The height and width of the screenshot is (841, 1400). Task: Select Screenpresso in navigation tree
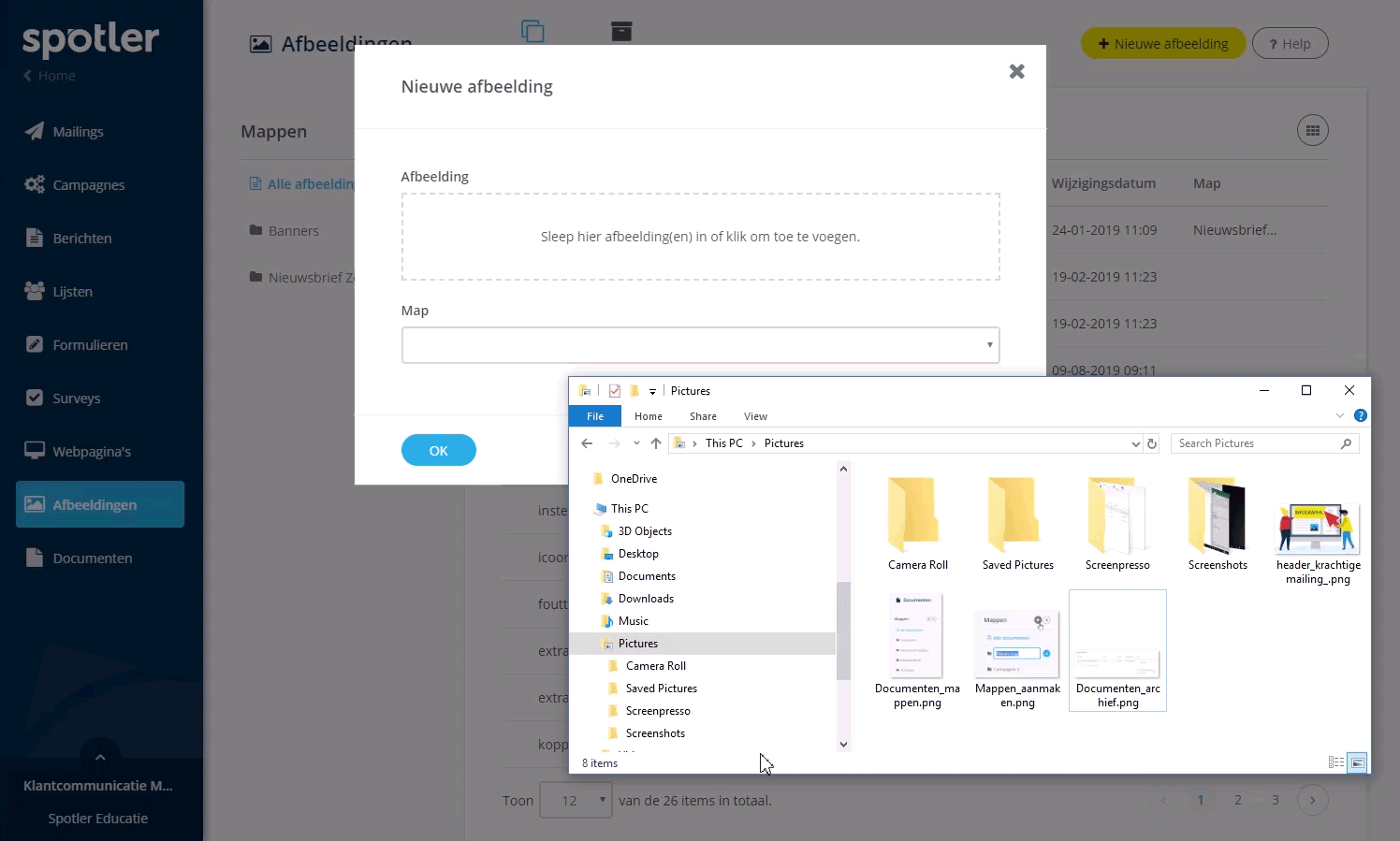coord(658,711)
